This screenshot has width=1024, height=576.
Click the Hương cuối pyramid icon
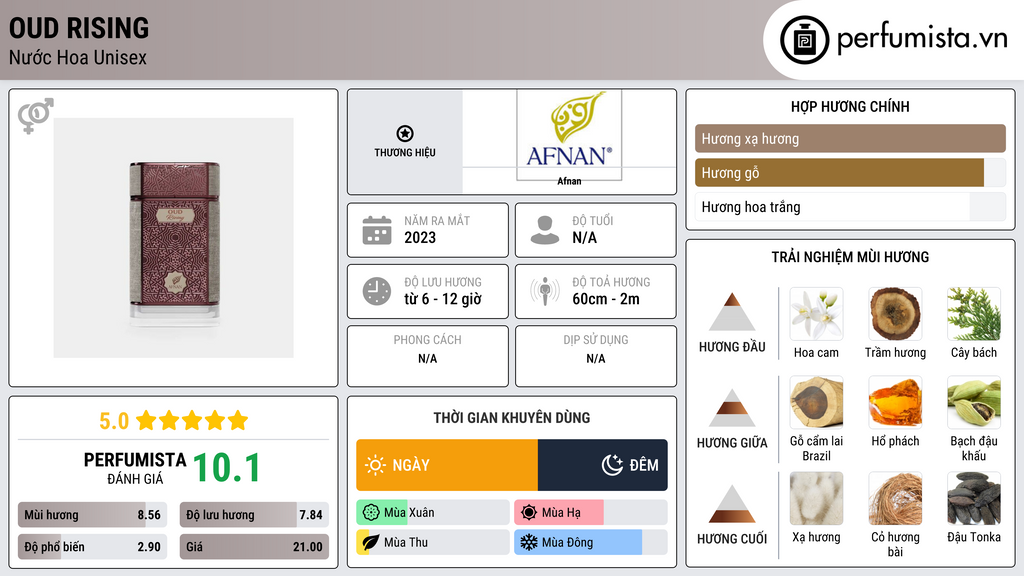tap(732, 504)
